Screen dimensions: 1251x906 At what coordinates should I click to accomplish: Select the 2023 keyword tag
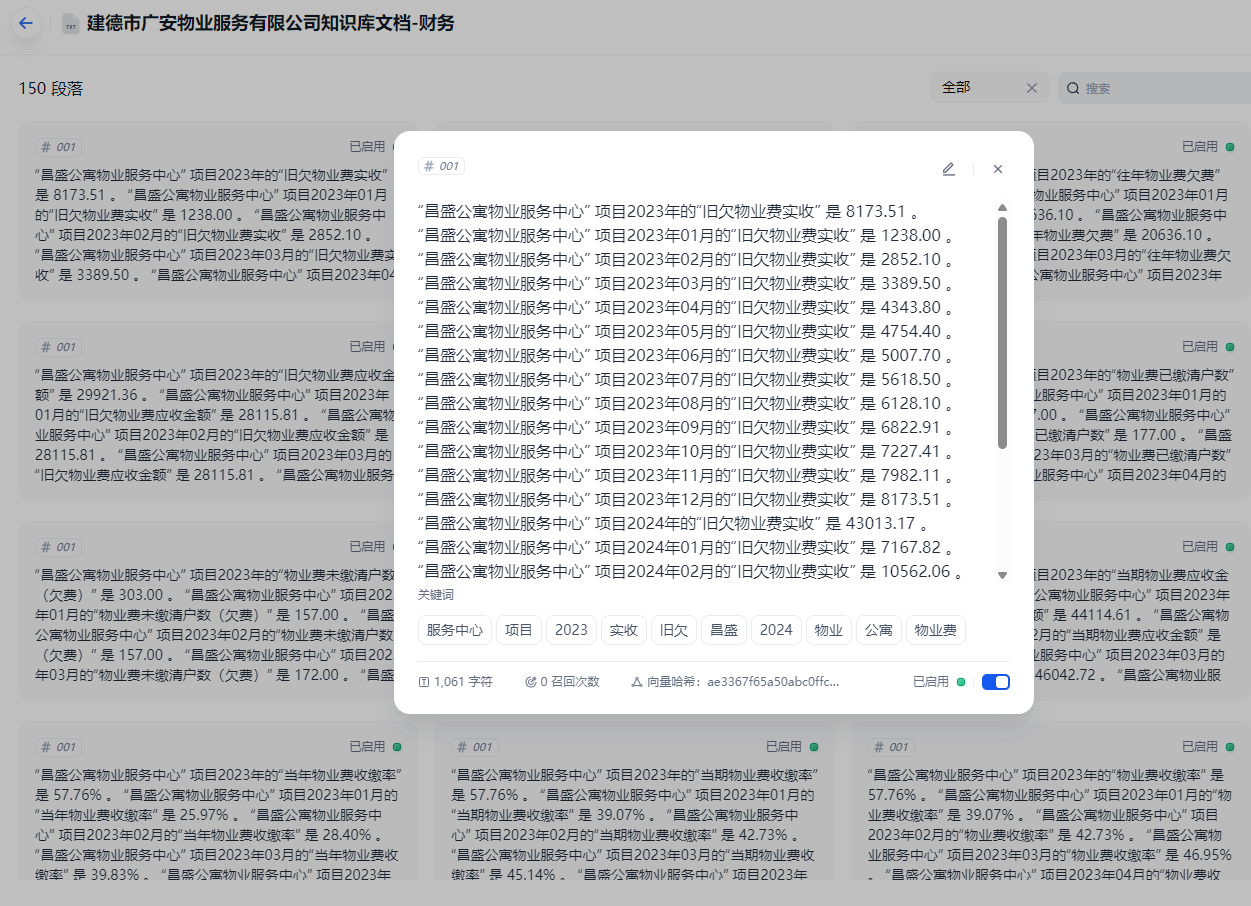click(x=571, y=630)
